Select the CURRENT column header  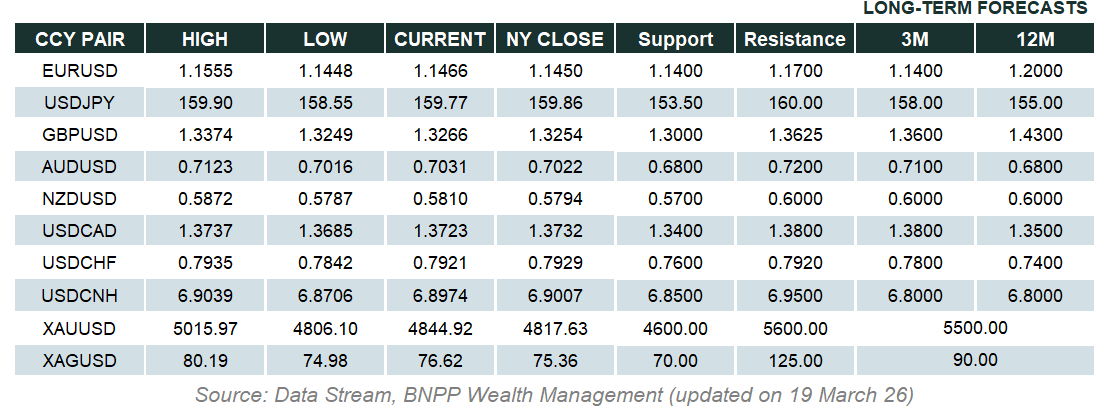click(x=440, y=40)
